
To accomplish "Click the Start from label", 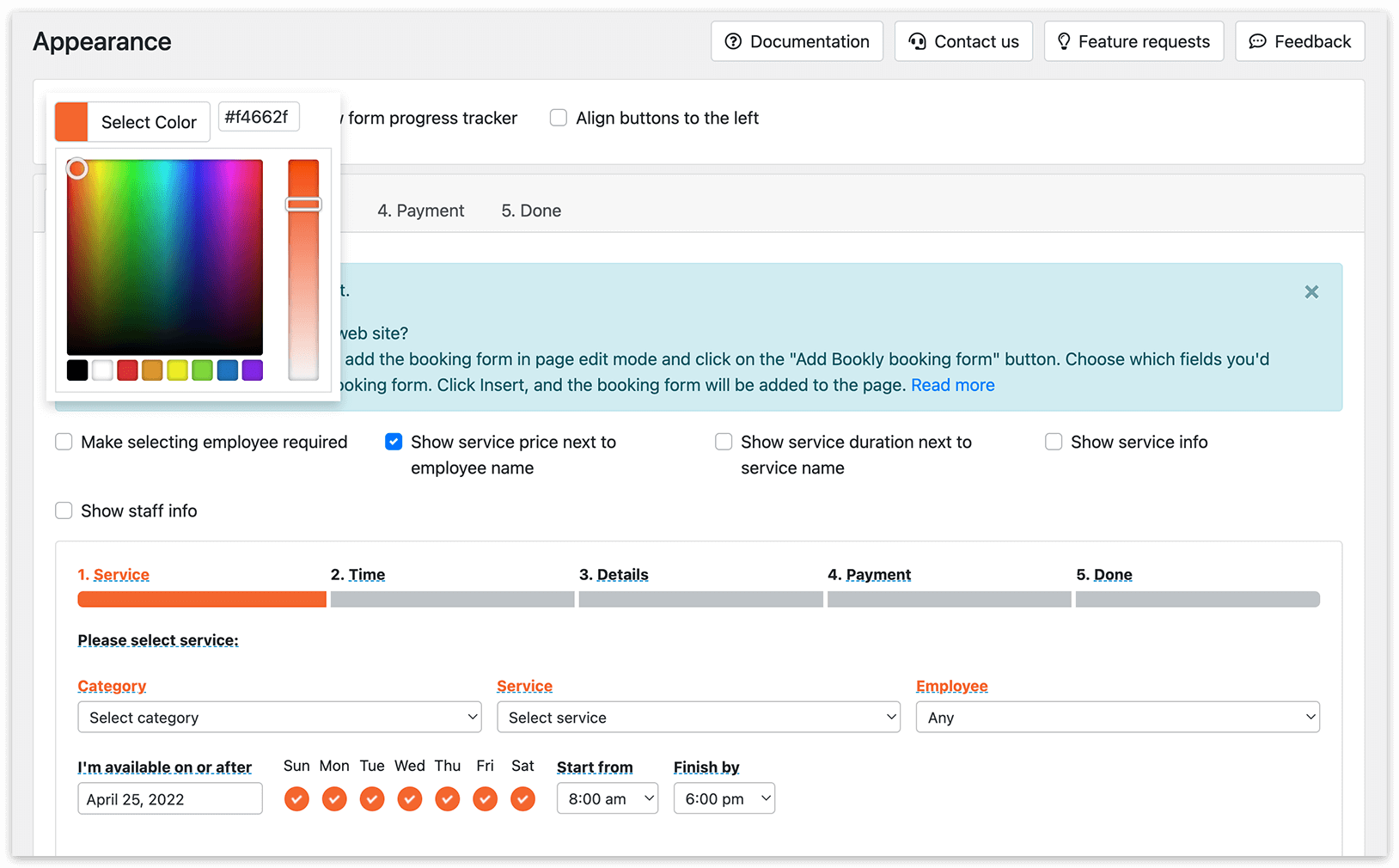I will 595,767.
